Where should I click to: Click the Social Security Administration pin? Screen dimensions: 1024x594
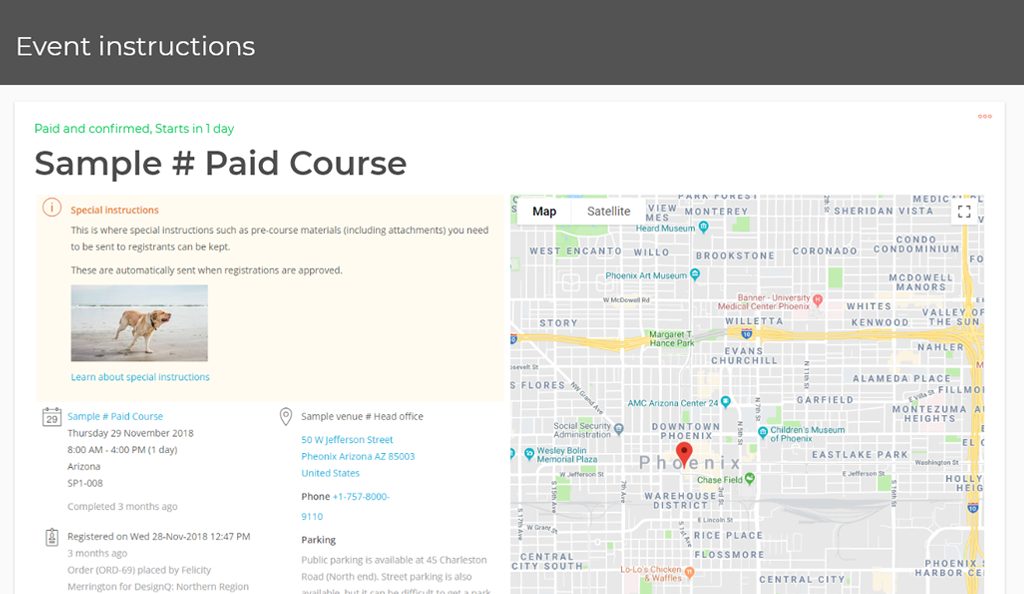coord(618,429)
